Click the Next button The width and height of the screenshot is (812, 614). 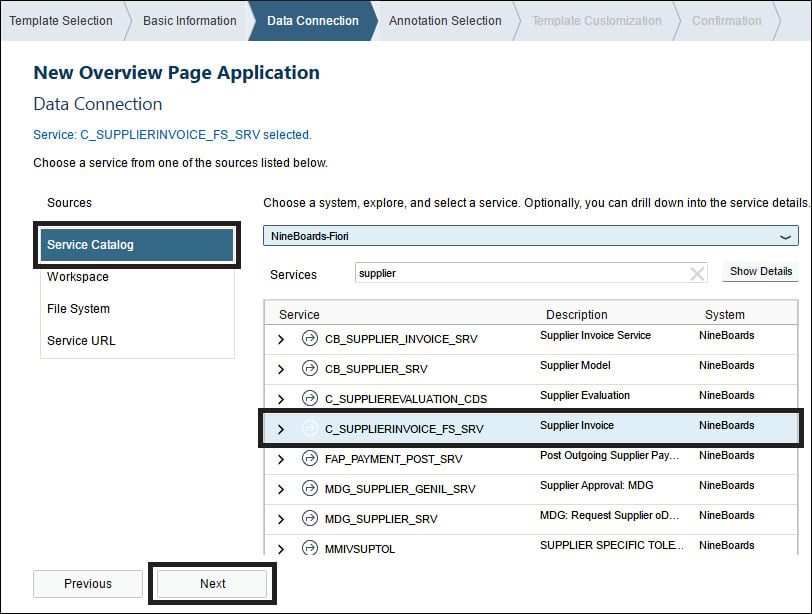point(212,584)
